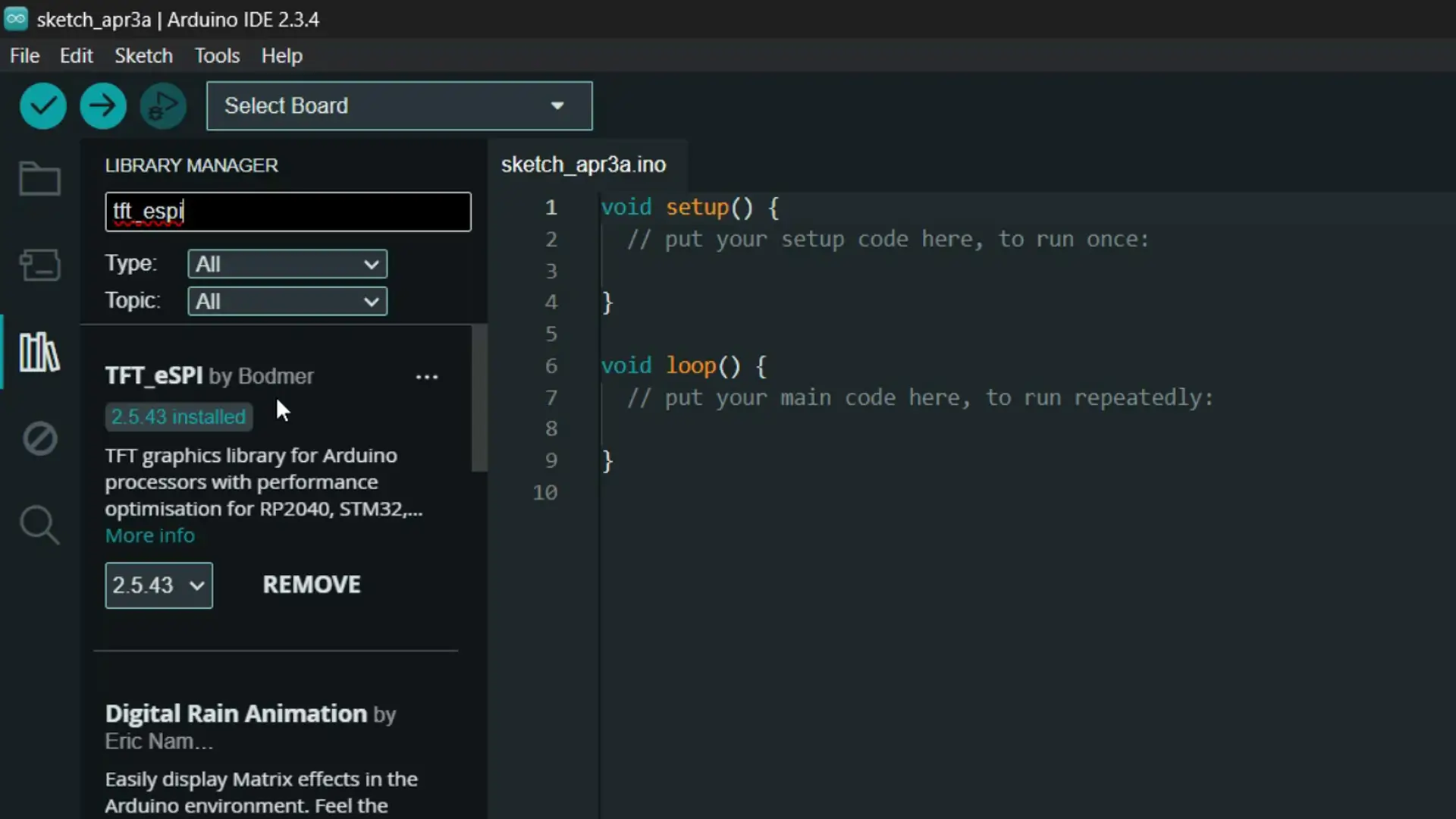
Task: Click the 'Easily display Matrix effects' description
Action: pos(262,792)
